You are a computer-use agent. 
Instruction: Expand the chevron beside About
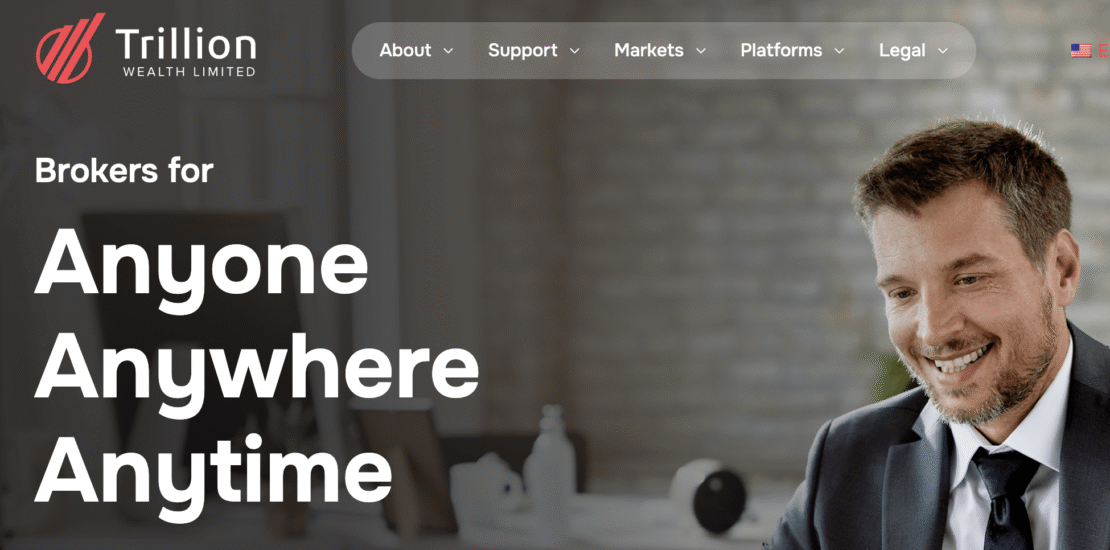pyautogui.click(x=448, y=51)
